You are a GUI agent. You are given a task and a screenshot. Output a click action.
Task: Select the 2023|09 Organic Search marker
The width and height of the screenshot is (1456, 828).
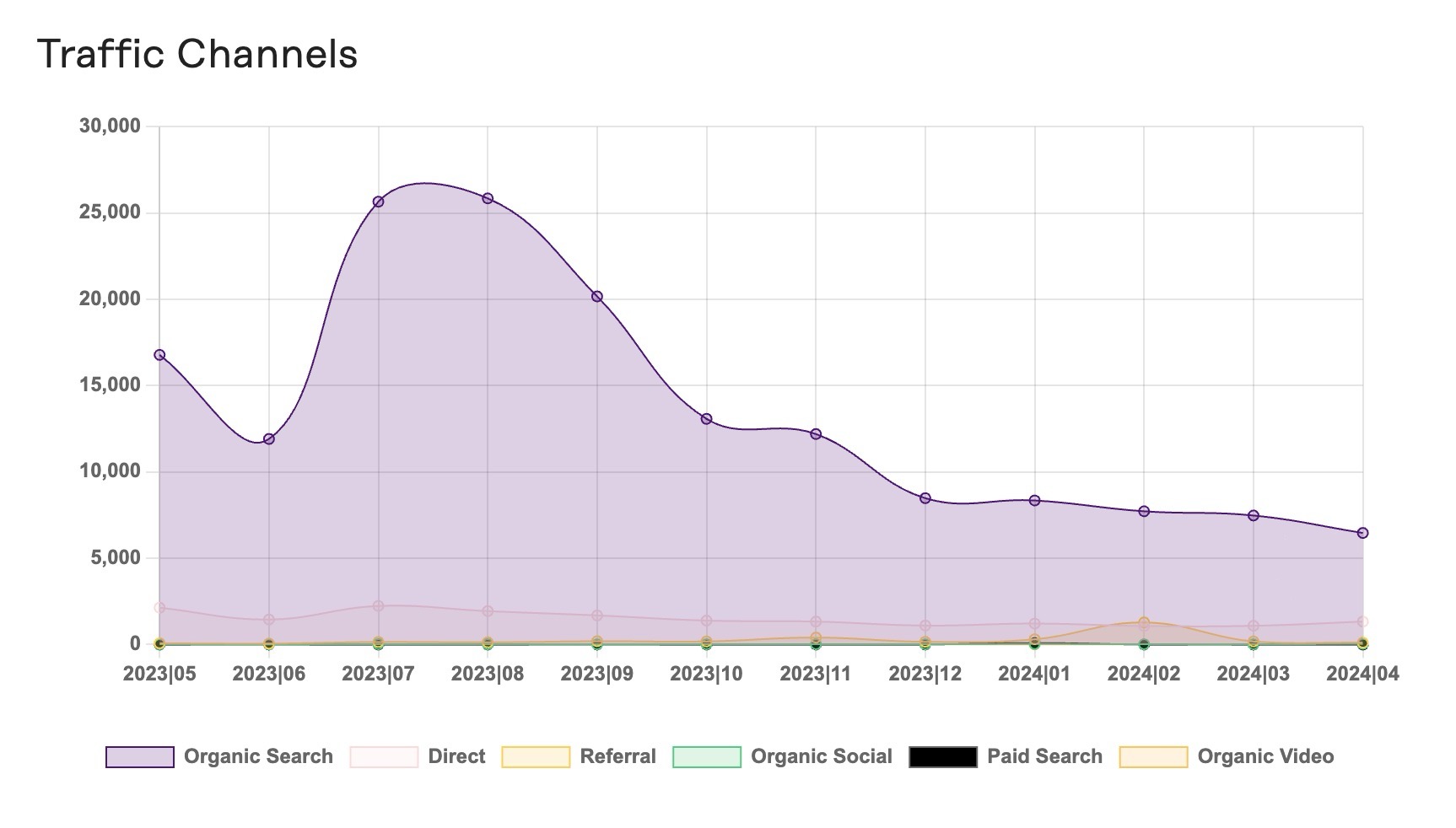click(597, 297)
